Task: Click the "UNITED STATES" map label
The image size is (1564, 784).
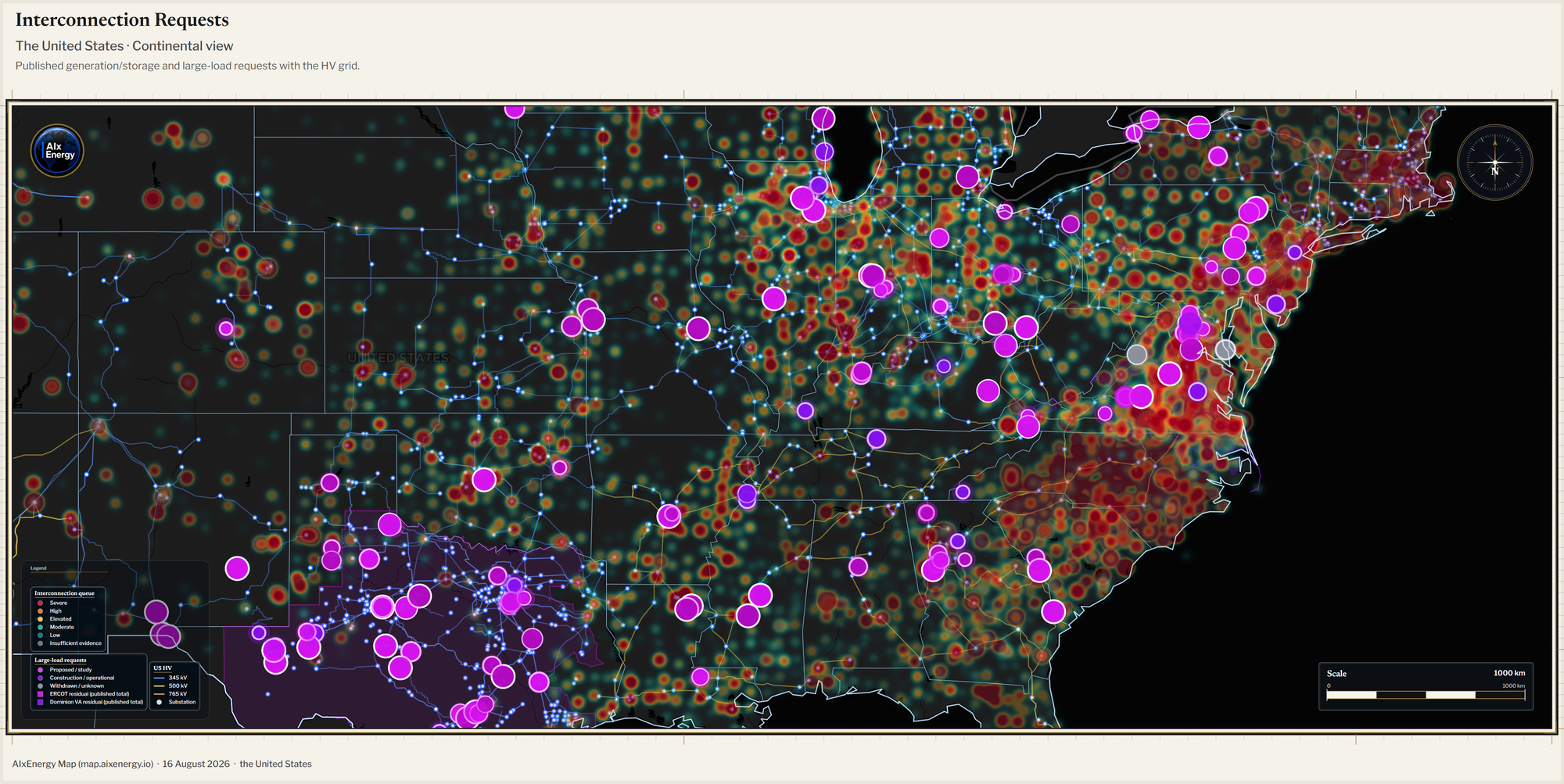Action: [398, 358]
